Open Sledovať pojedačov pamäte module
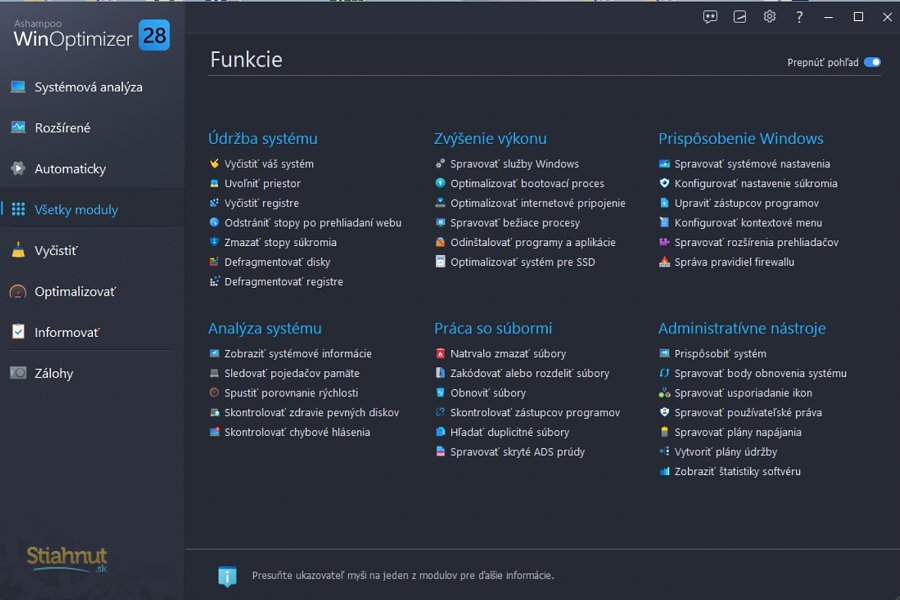This screenshot has width=900, height=600. tap(292, 373)
